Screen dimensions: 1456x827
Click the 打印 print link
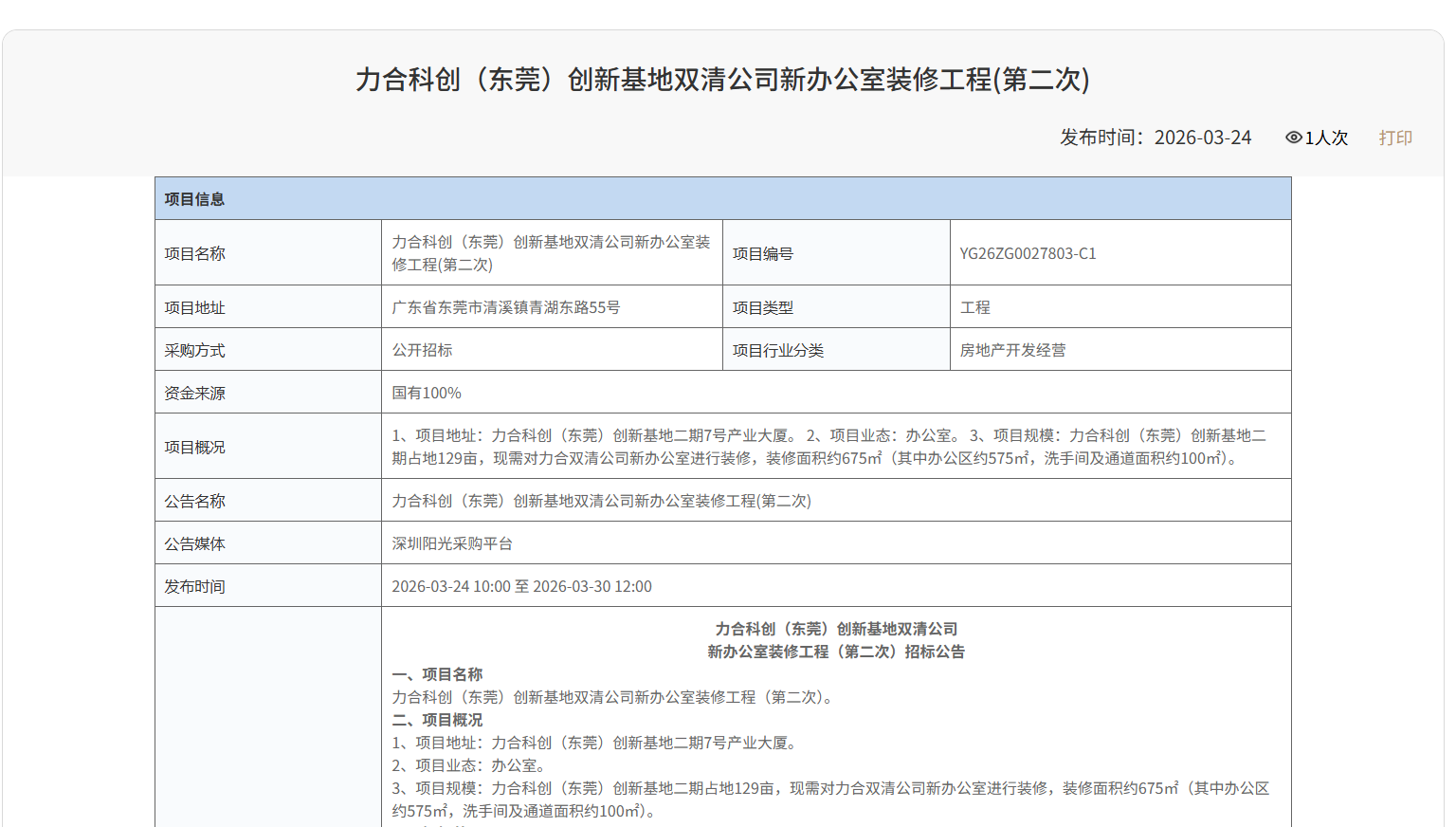(1395, 138)
